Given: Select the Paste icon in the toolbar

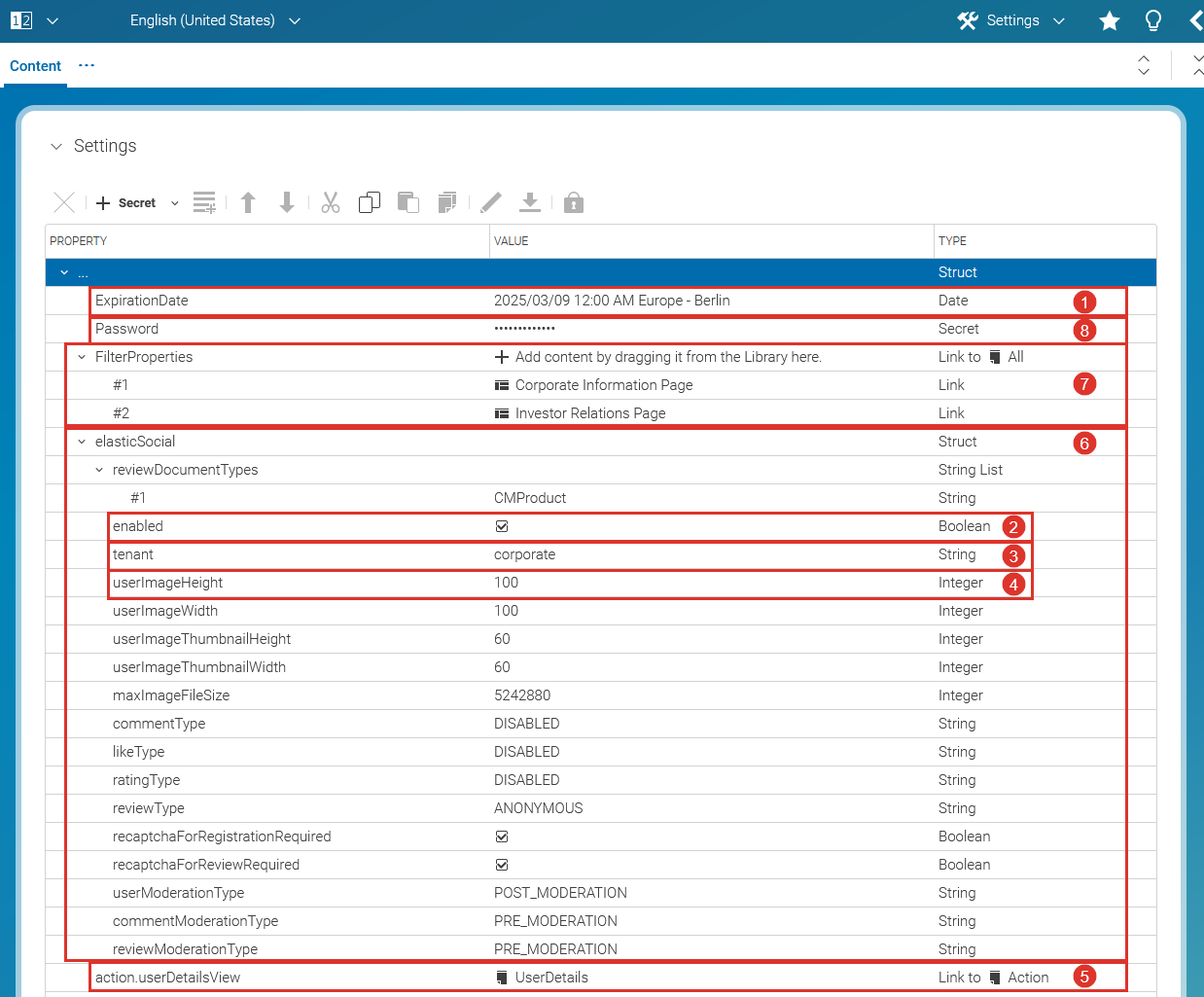Looking at the screenshot, I should coord(408,202).
